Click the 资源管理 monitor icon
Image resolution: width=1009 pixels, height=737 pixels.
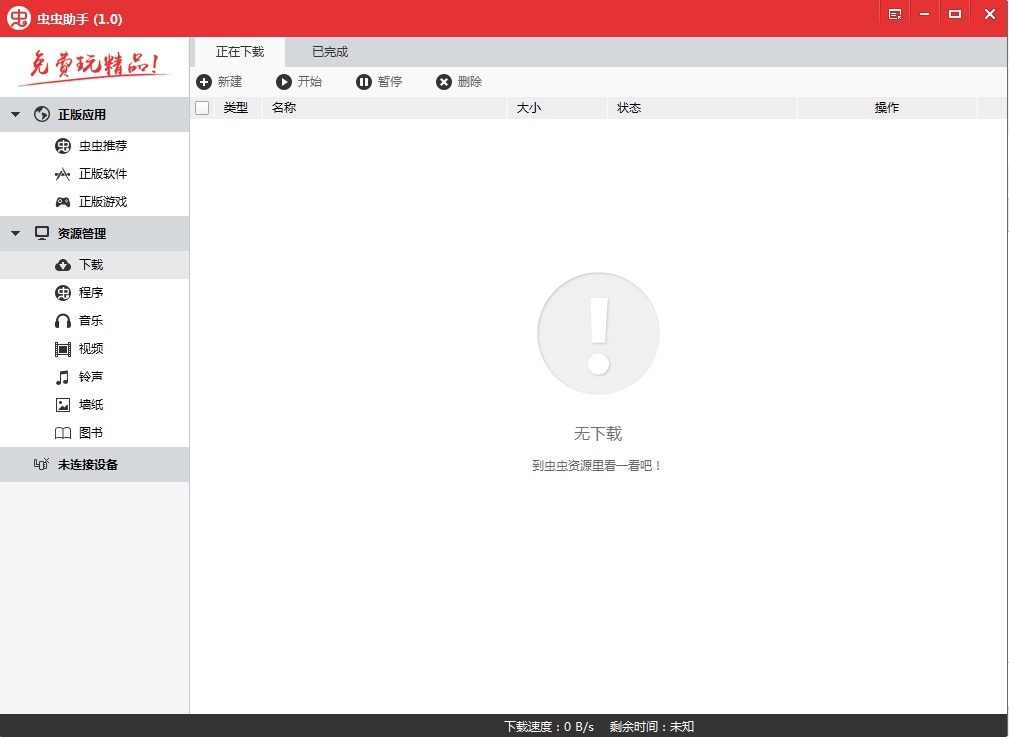(42, 233)
